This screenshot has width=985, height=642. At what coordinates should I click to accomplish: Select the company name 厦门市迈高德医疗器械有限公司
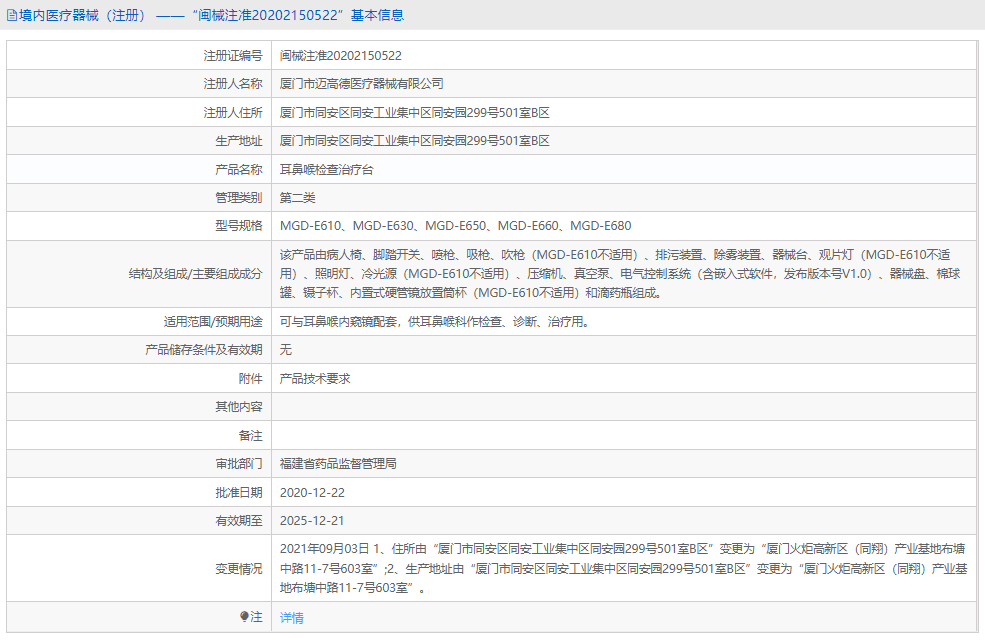tap(361, 84)
